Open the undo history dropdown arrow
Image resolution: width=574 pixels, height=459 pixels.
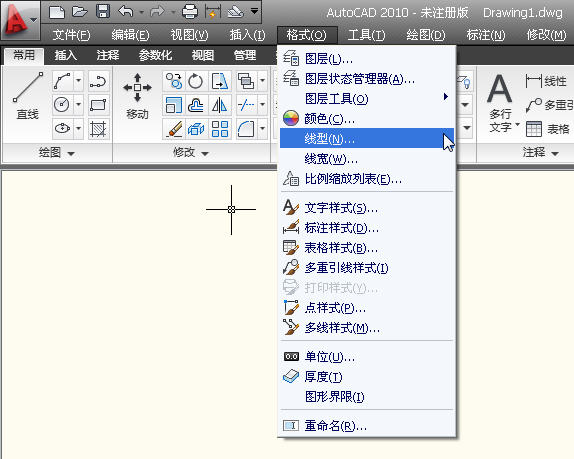[x=141, y=12]
